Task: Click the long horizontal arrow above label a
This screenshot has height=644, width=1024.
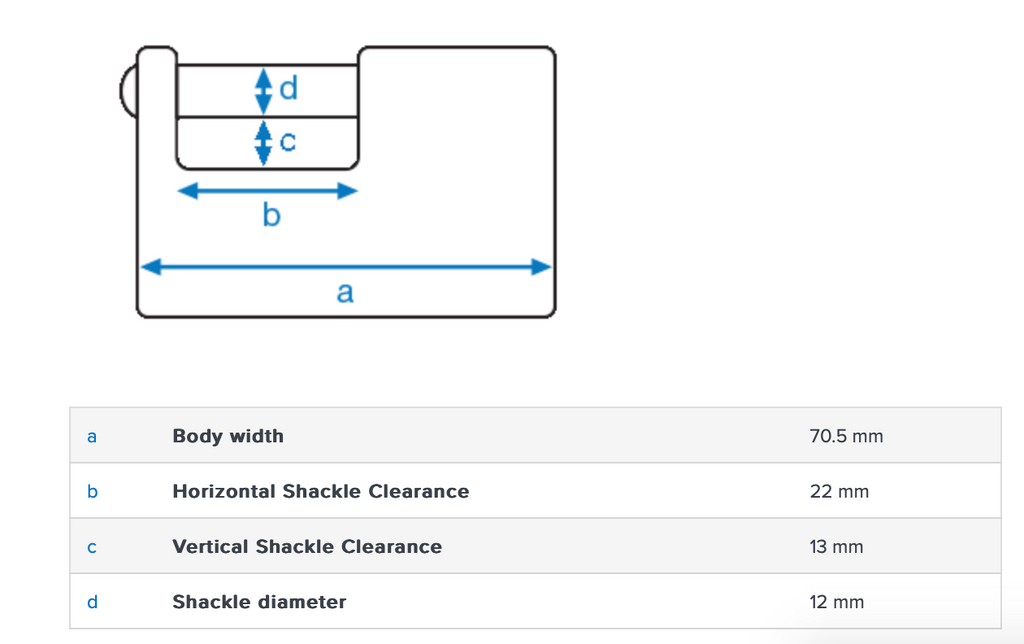Action: click(x=346, y=267)
